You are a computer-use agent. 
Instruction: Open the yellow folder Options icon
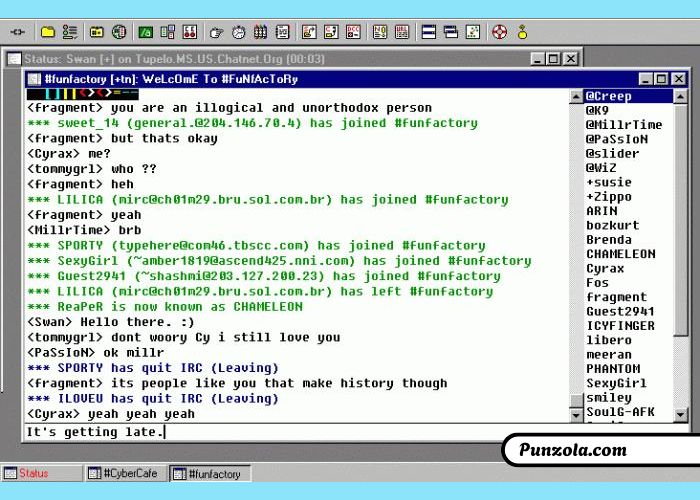click(x=48, y=32)
